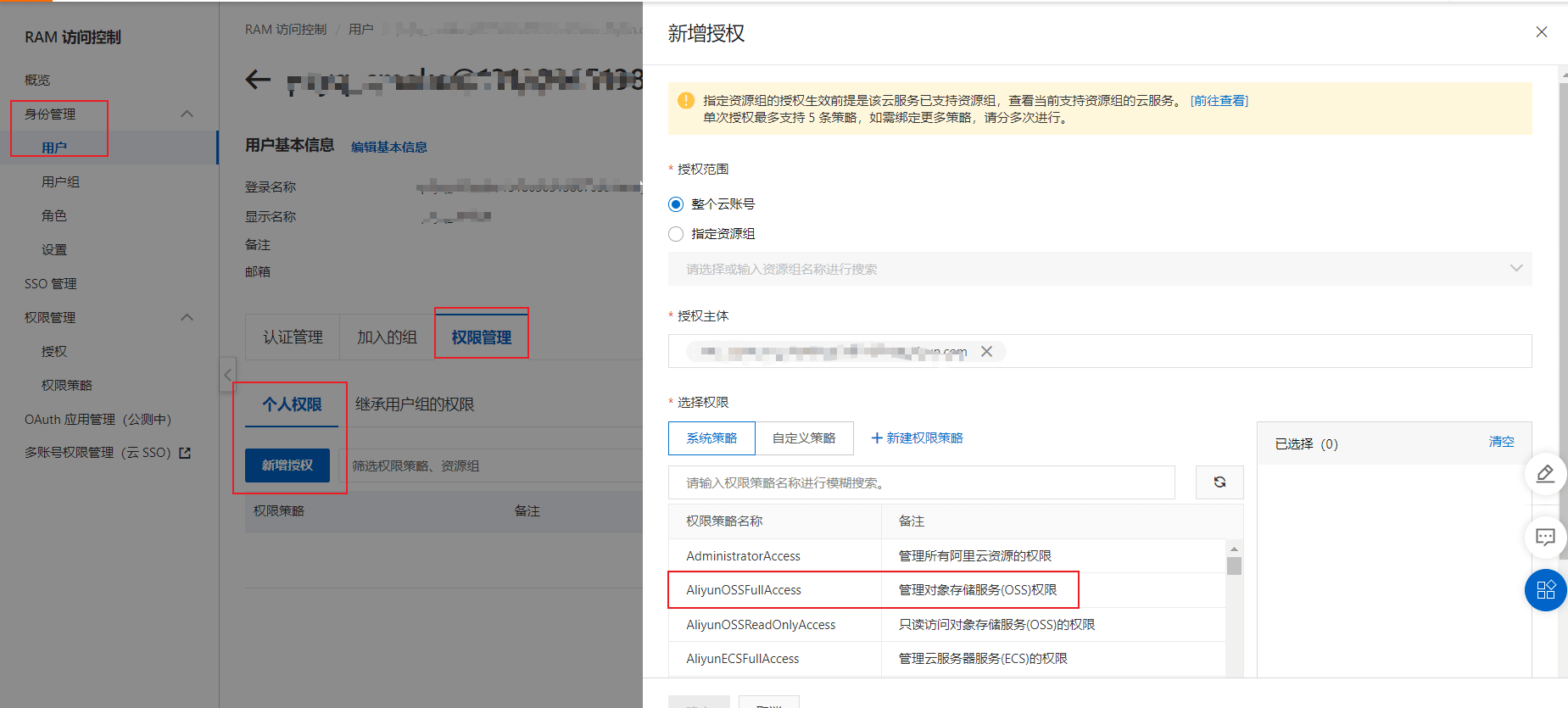Screen dimensions: 1568x708
Task: Click the policy name fuzzy search input
Action: (922, 482)
